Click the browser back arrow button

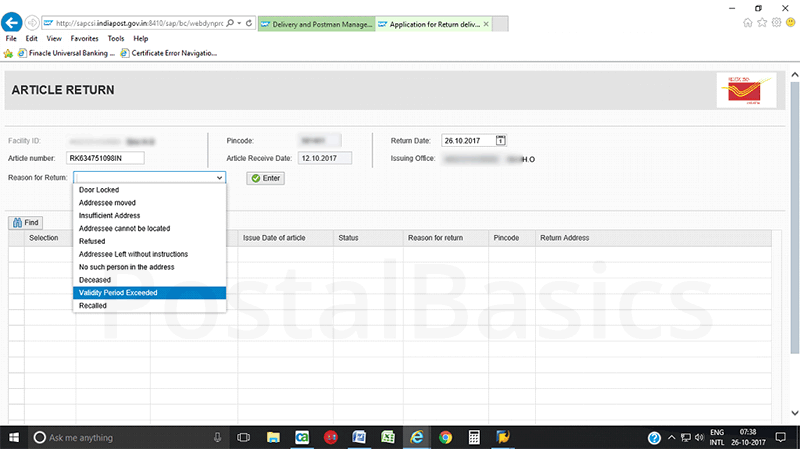(13, 22)
